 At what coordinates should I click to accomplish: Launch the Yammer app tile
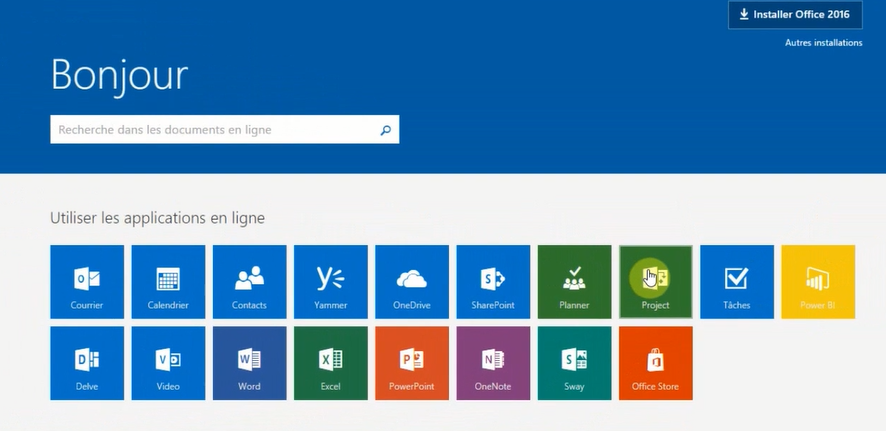click(331, 282)
